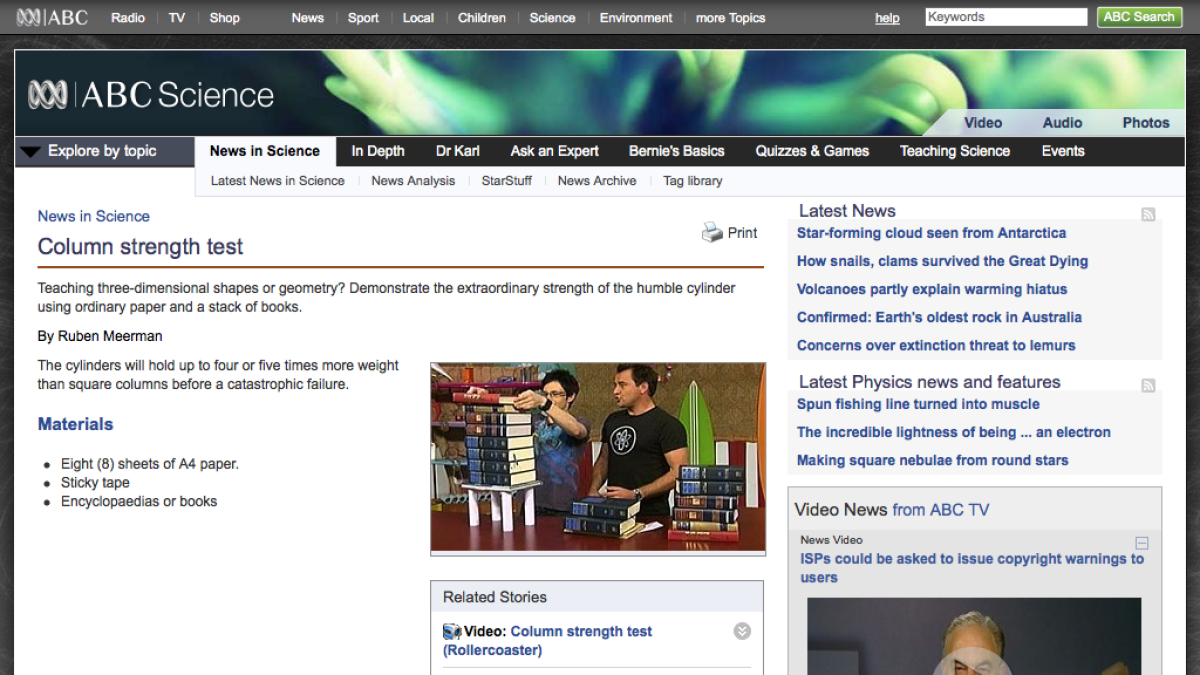The width and height of the screenshot is (1200, 675).
Task: Click the ABC Science banner logo
Action: point(151,95)
